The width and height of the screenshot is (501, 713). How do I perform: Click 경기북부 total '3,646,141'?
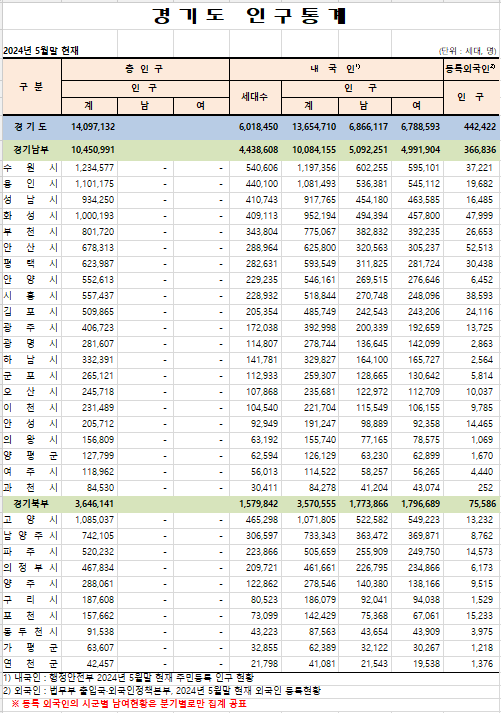tap(95, 504)
